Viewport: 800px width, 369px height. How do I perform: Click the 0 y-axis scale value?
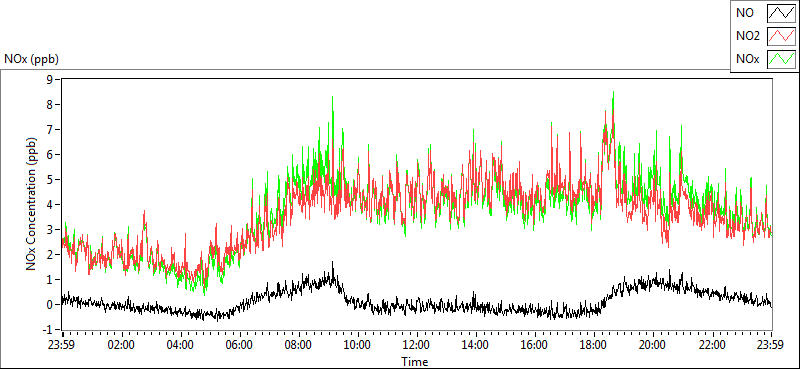click(x=50, y=305)
